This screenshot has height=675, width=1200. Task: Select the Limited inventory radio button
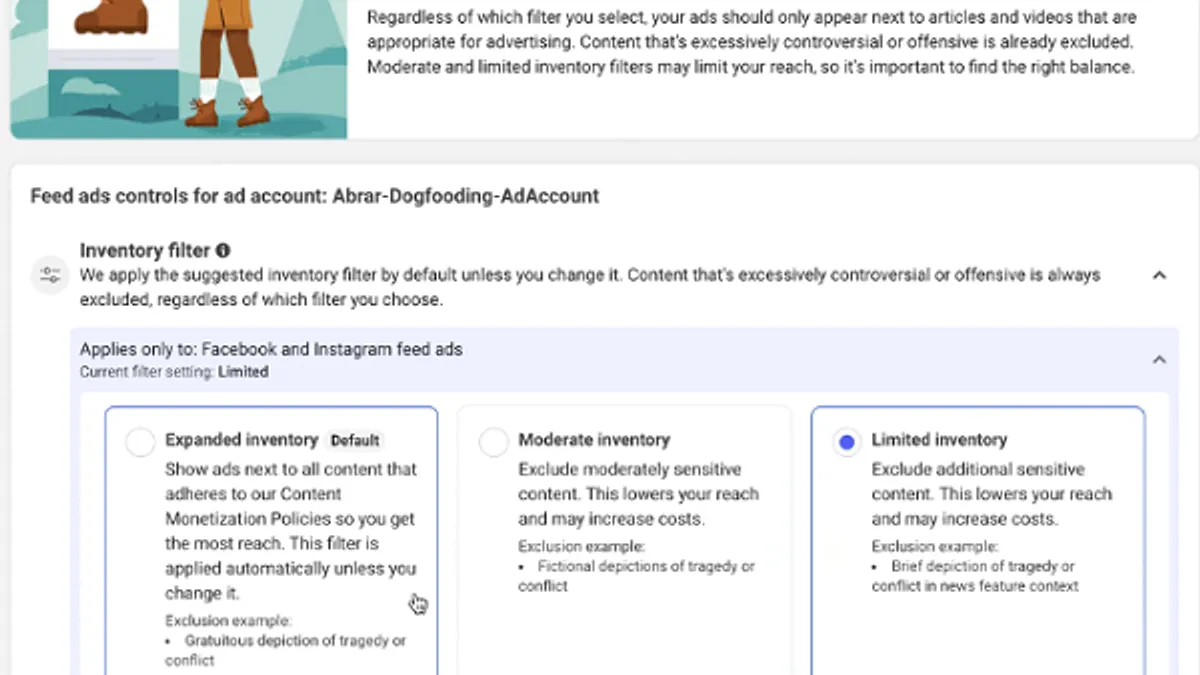(x=847, y=442)
